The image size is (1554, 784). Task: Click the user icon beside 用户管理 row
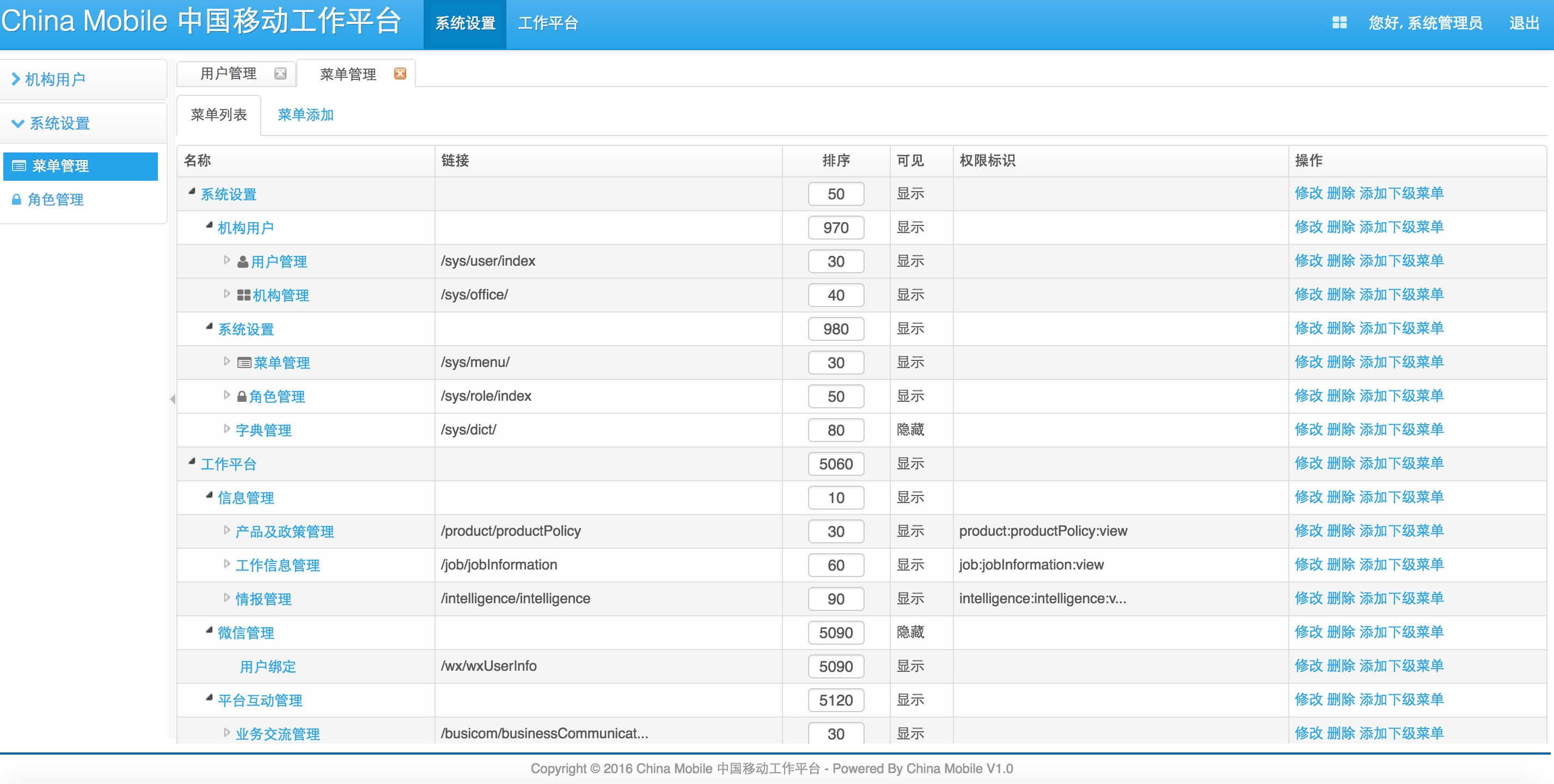(242, 262)
